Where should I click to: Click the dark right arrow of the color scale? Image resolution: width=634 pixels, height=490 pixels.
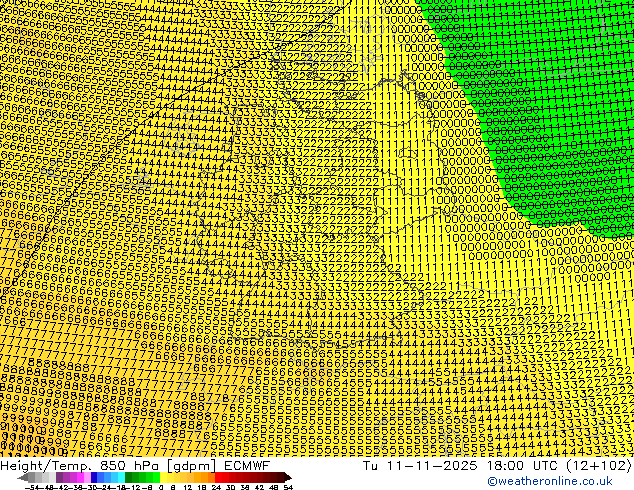pos(287,477)
